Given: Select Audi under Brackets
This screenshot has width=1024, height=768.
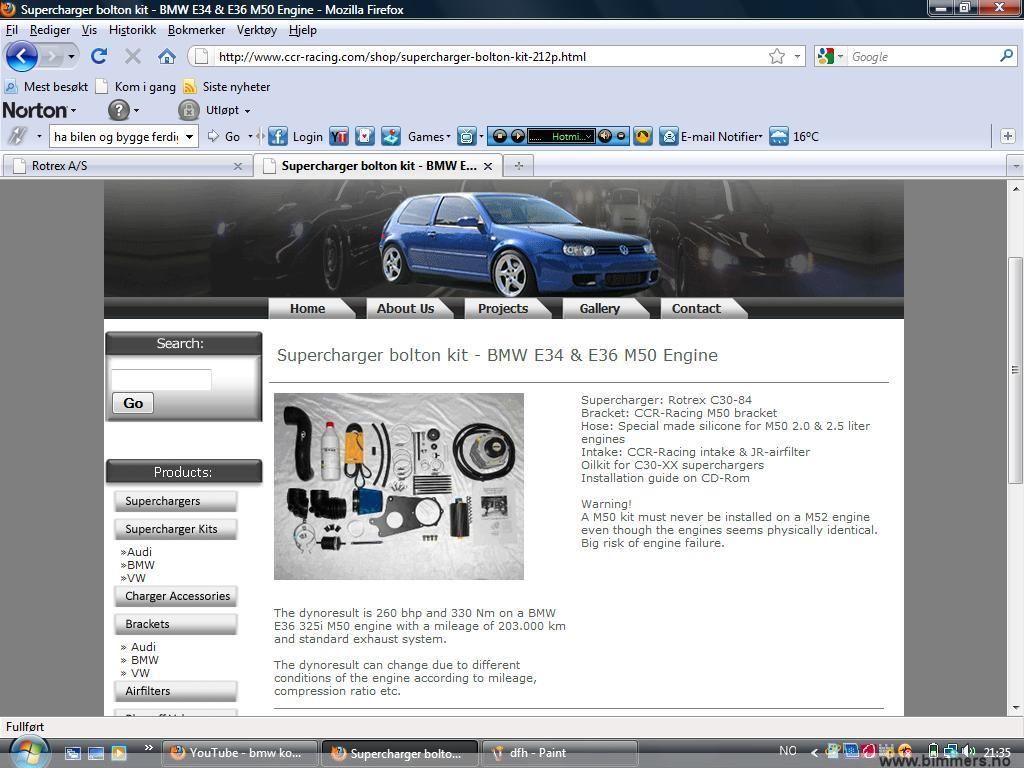Looking at the screenshot, I should tap(143, 647).
